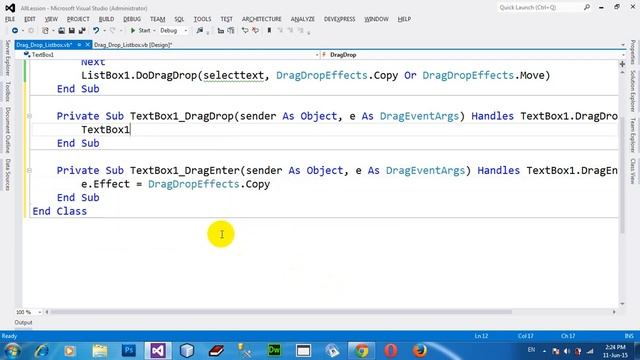Toggle pin on Drag_Drop_Listbox.vb tab
640x360 pixels.
coord(80,45)
